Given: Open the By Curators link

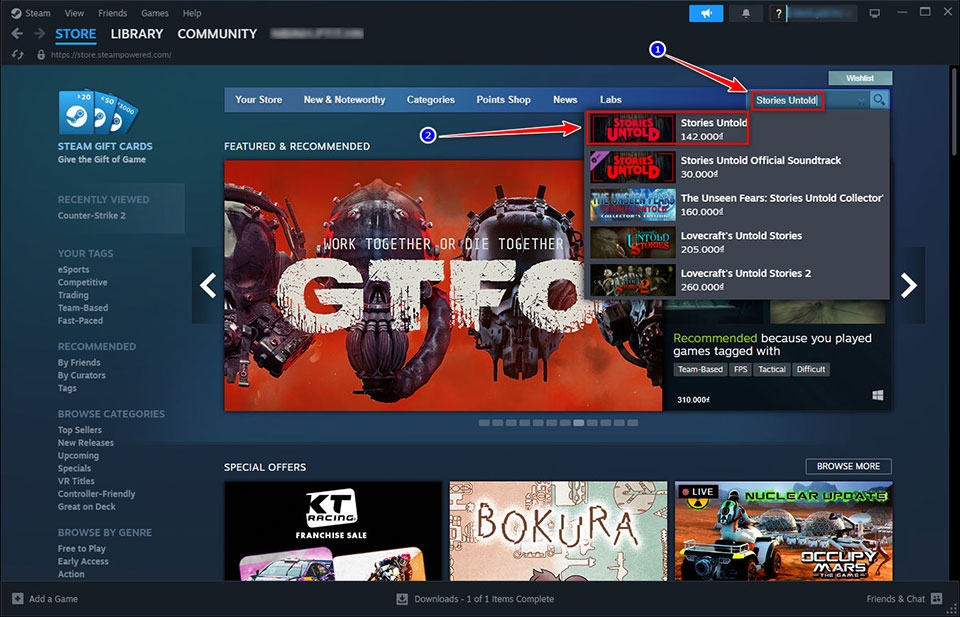Looking at the screenshot, I should pyautogui.click(x=81, y=375).
